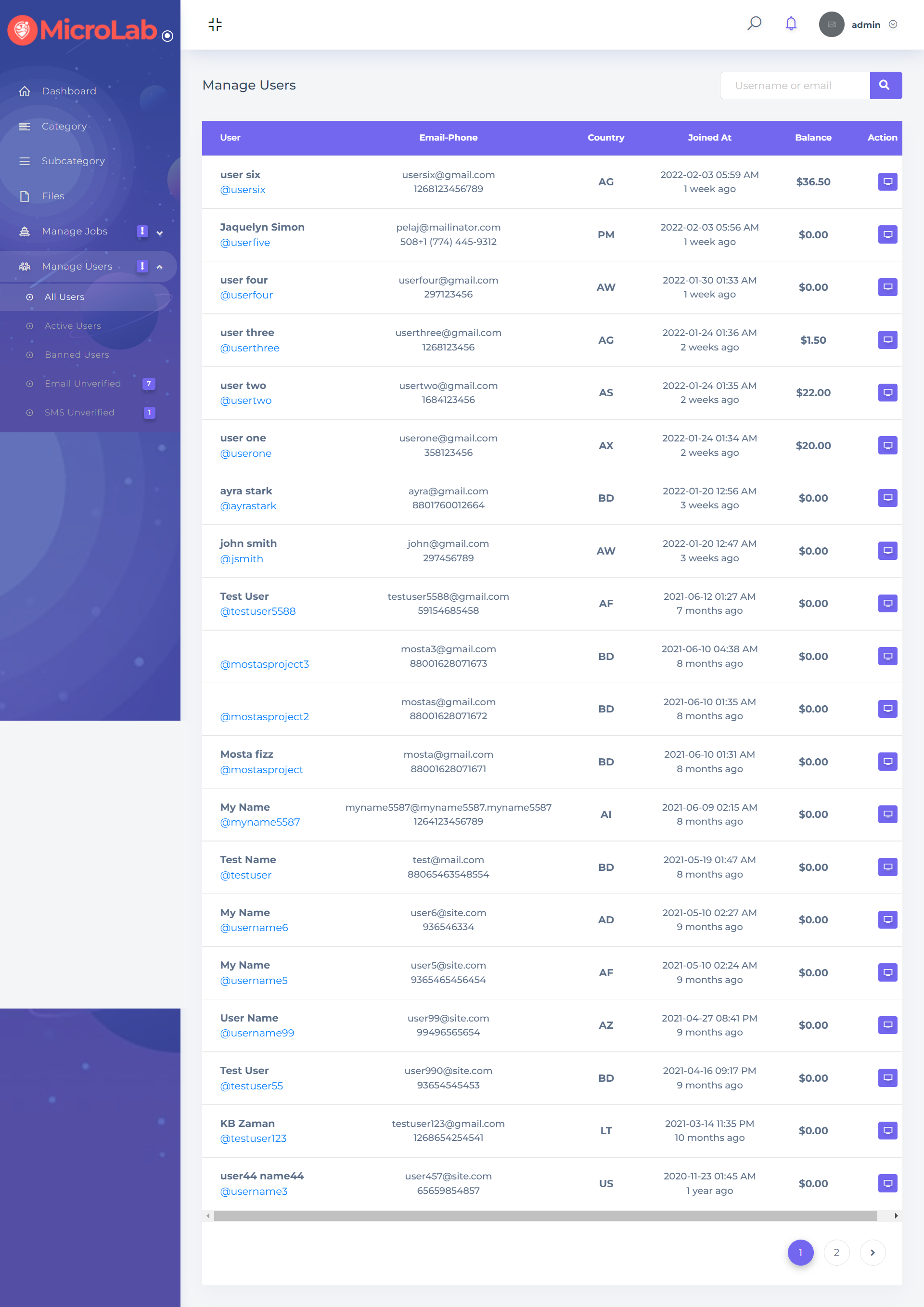924x1307 pixels.
Task: Click the Files document icon in sidebar
Action: coord(25,196)
